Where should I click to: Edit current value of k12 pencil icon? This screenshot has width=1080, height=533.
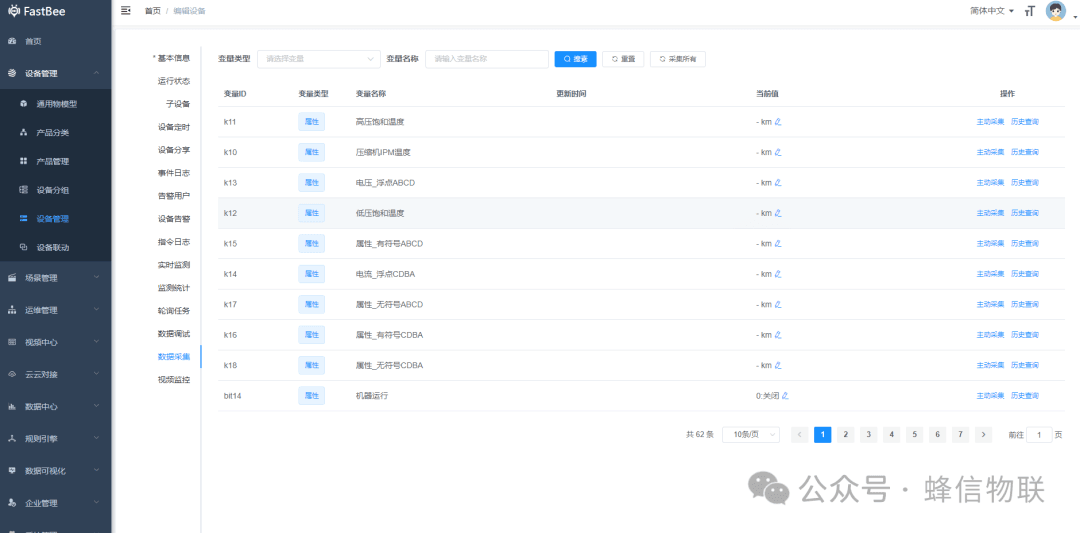point(778,213)
